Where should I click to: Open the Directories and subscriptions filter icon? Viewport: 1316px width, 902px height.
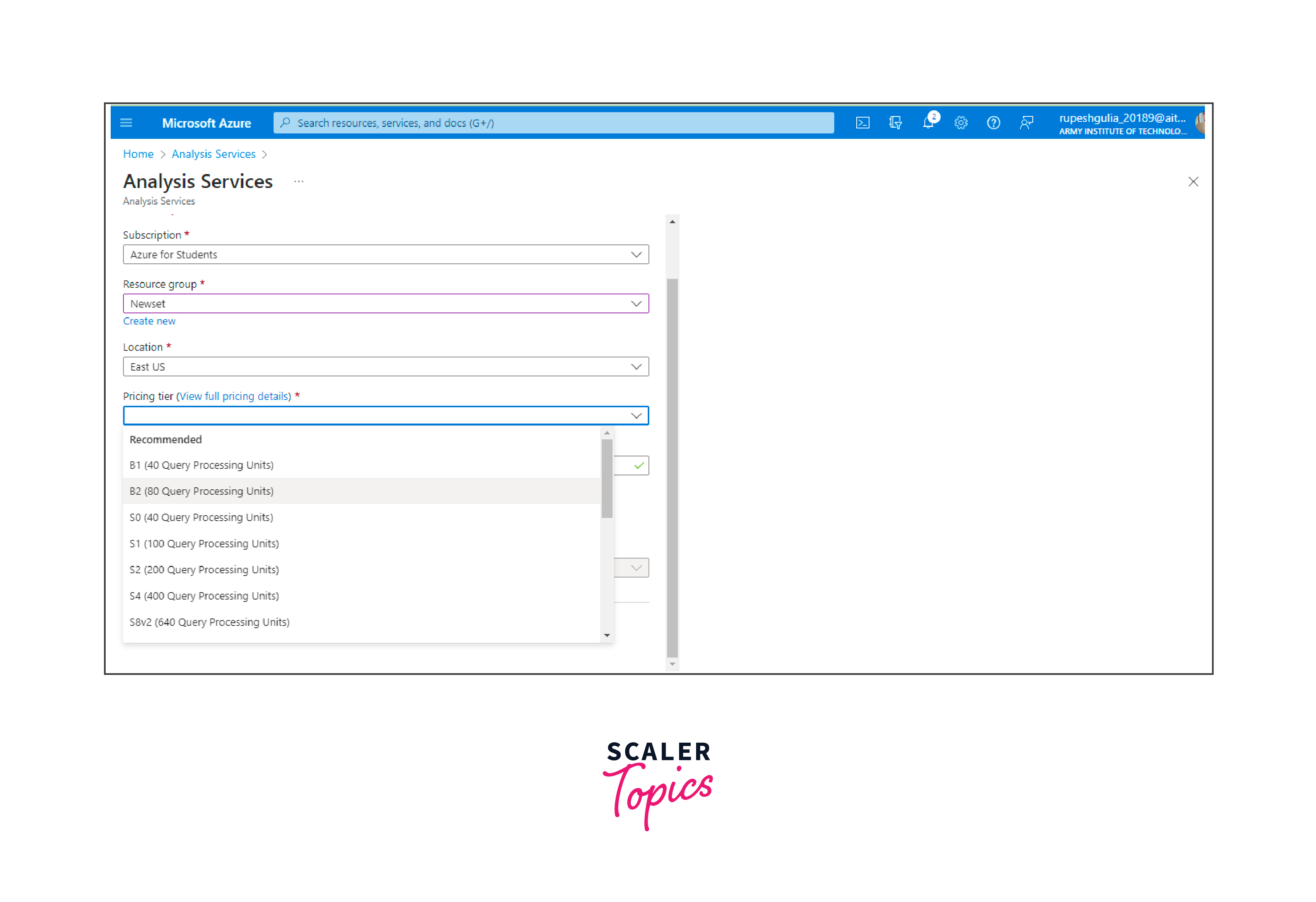click(895, 123)
